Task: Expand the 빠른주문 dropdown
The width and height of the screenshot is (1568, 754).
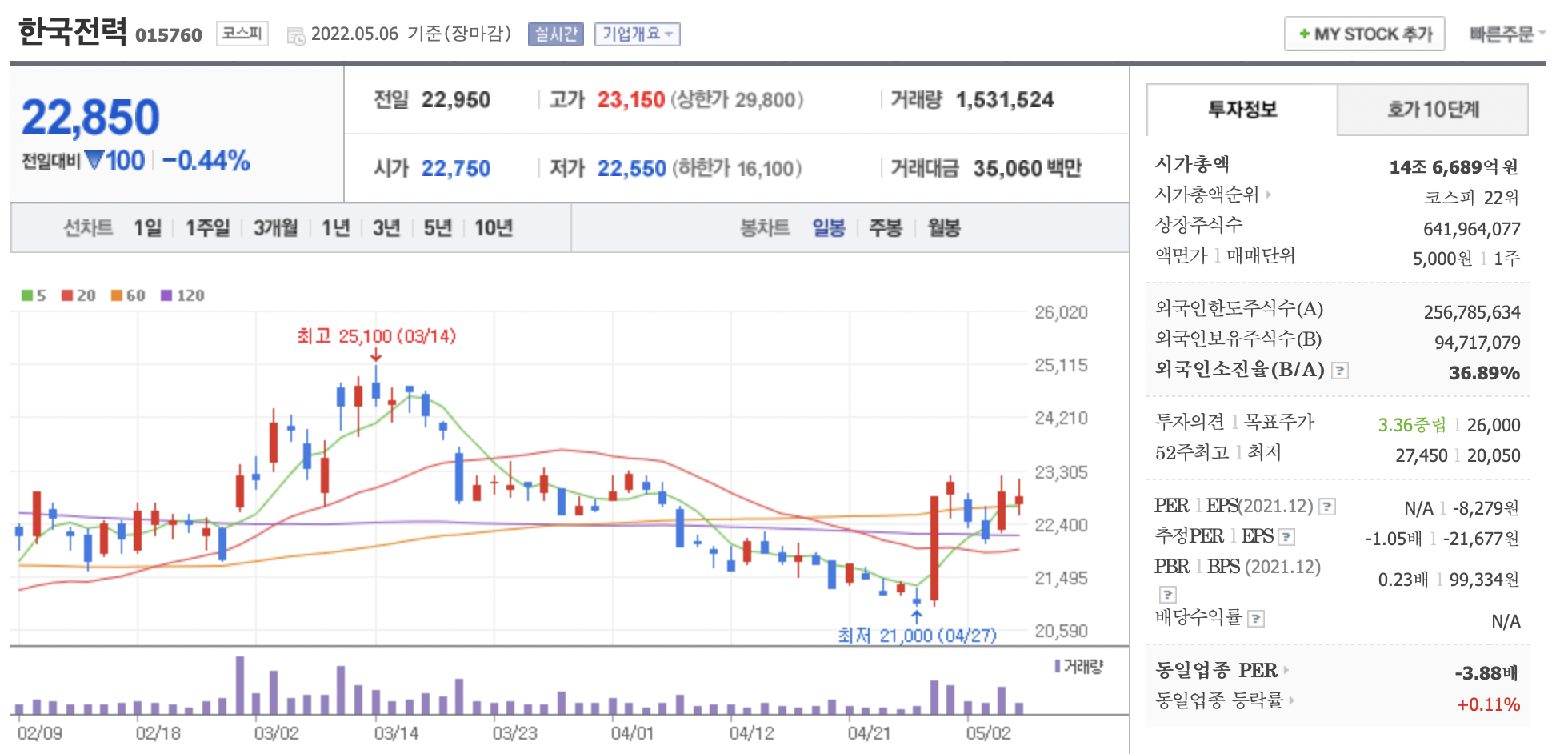Action: click(x=1506, y=34)
